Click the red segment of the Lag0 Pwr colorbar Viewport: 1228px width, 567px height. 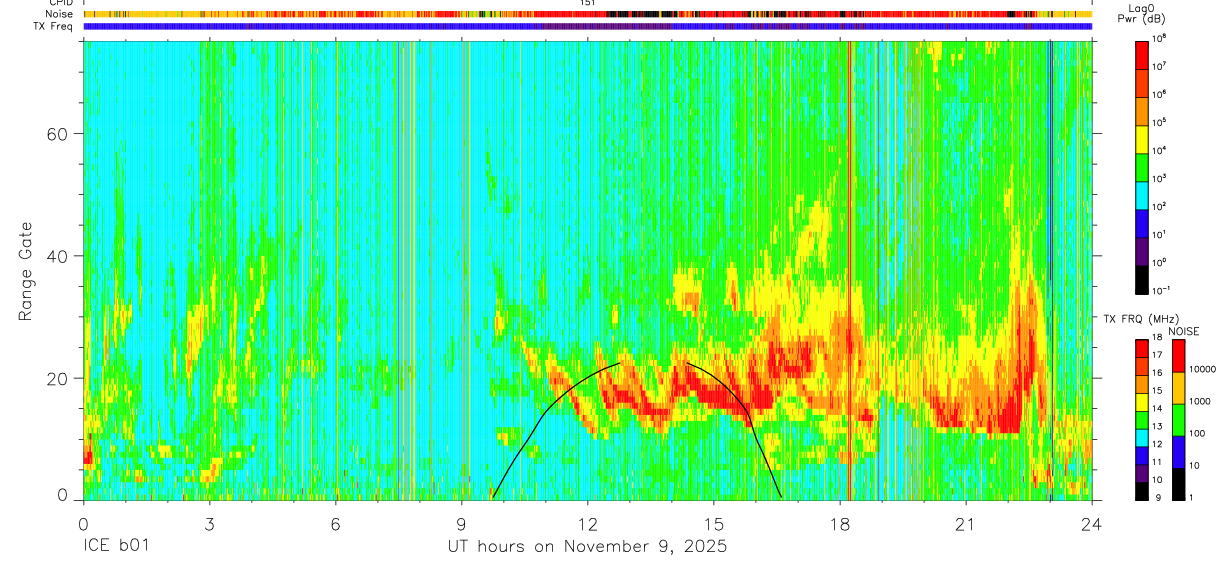point(1142,55)
